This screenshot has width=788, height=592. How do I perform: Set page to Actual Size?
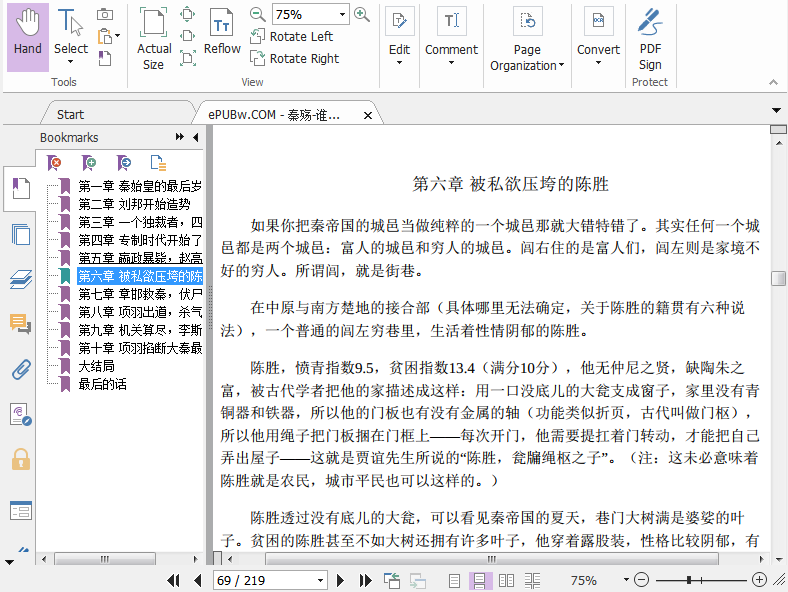(x=154, y=39)
